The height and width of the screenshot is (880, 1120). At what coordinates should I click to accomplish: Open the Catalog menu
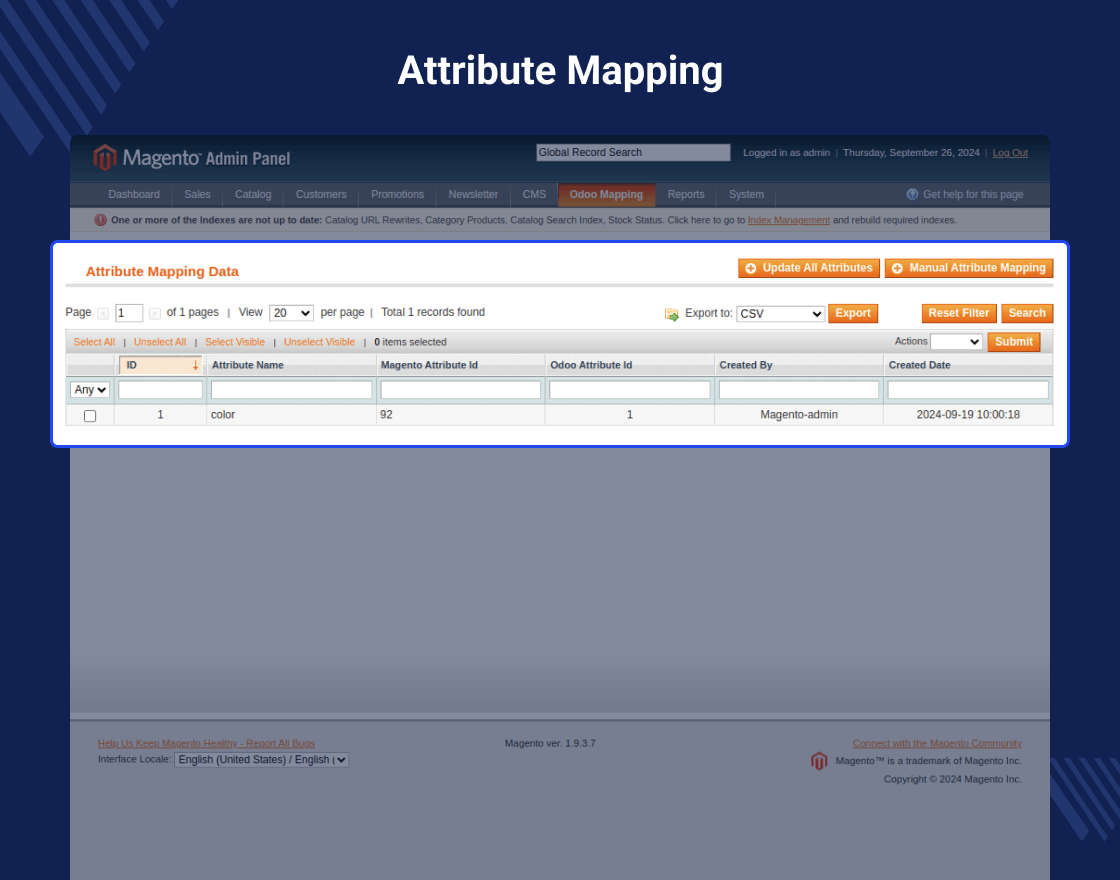[x=253, y=194]
